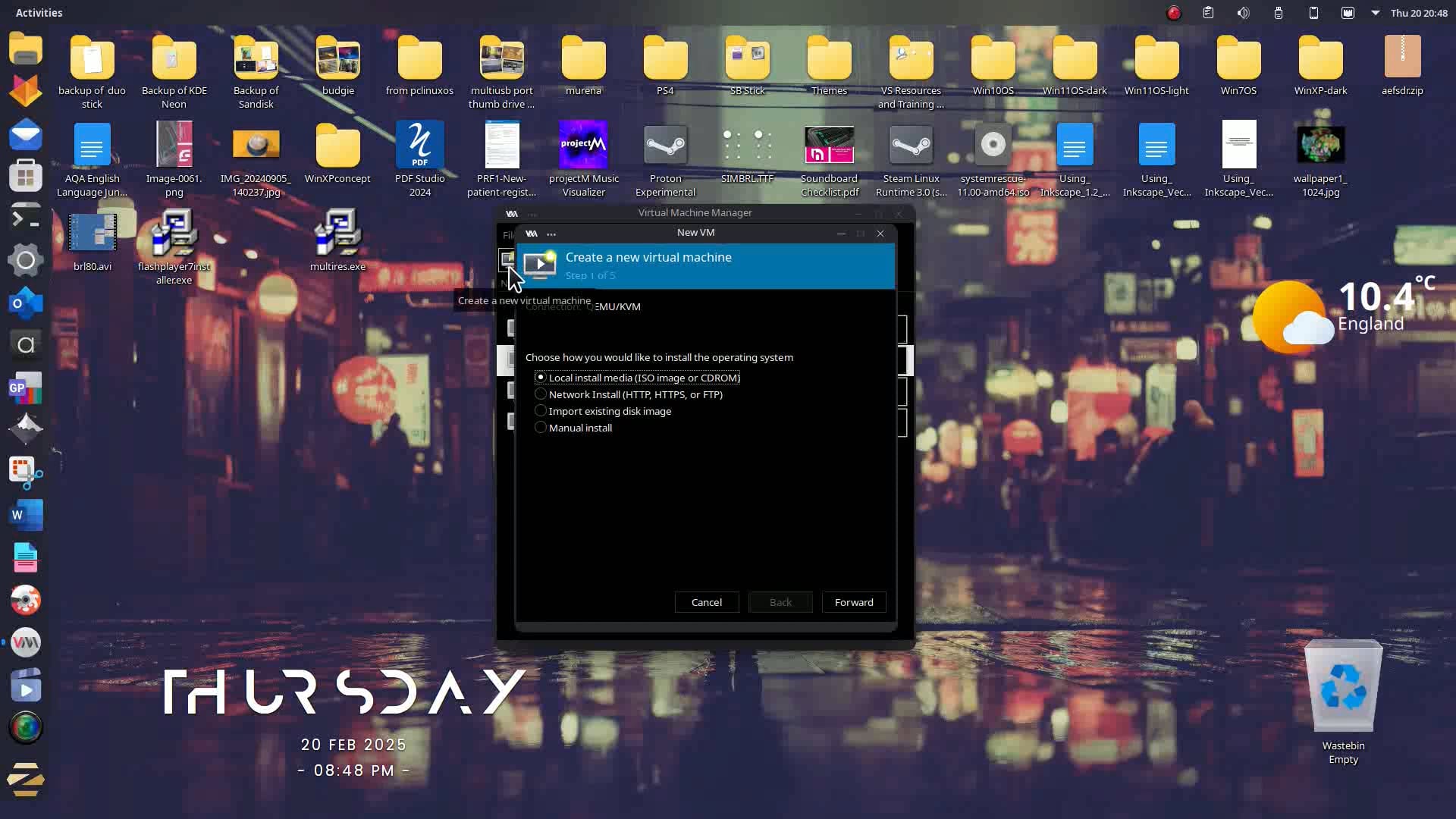Open Microsoft Word dock icon
The image size is (1456, 819).
[x=26, y=515]
